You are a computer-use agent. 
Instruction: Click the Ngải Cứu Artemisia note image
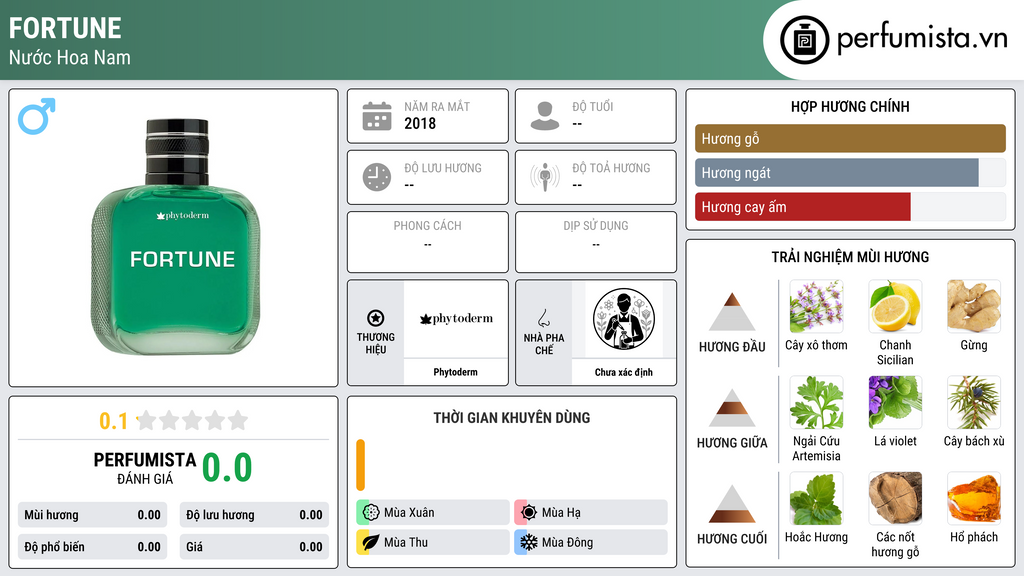click(816, 402)
